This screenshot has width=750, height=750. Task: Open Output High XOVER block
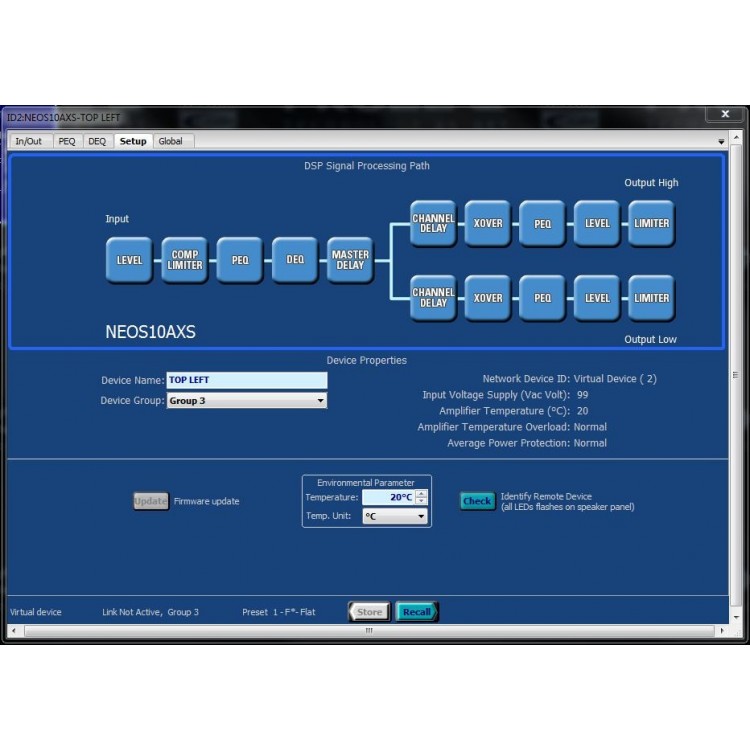[x=488, y=223]
